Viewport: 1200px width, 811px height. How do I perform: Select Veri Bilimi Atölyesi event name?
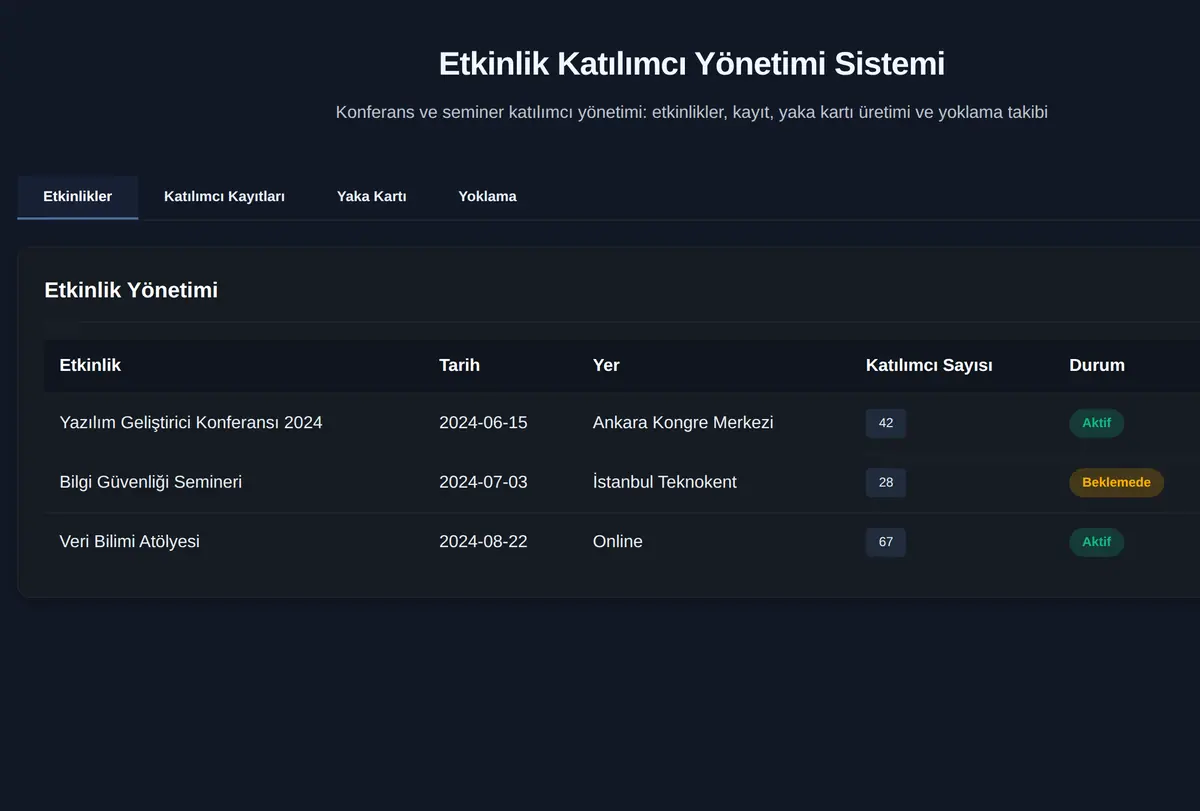click(130, 542)
